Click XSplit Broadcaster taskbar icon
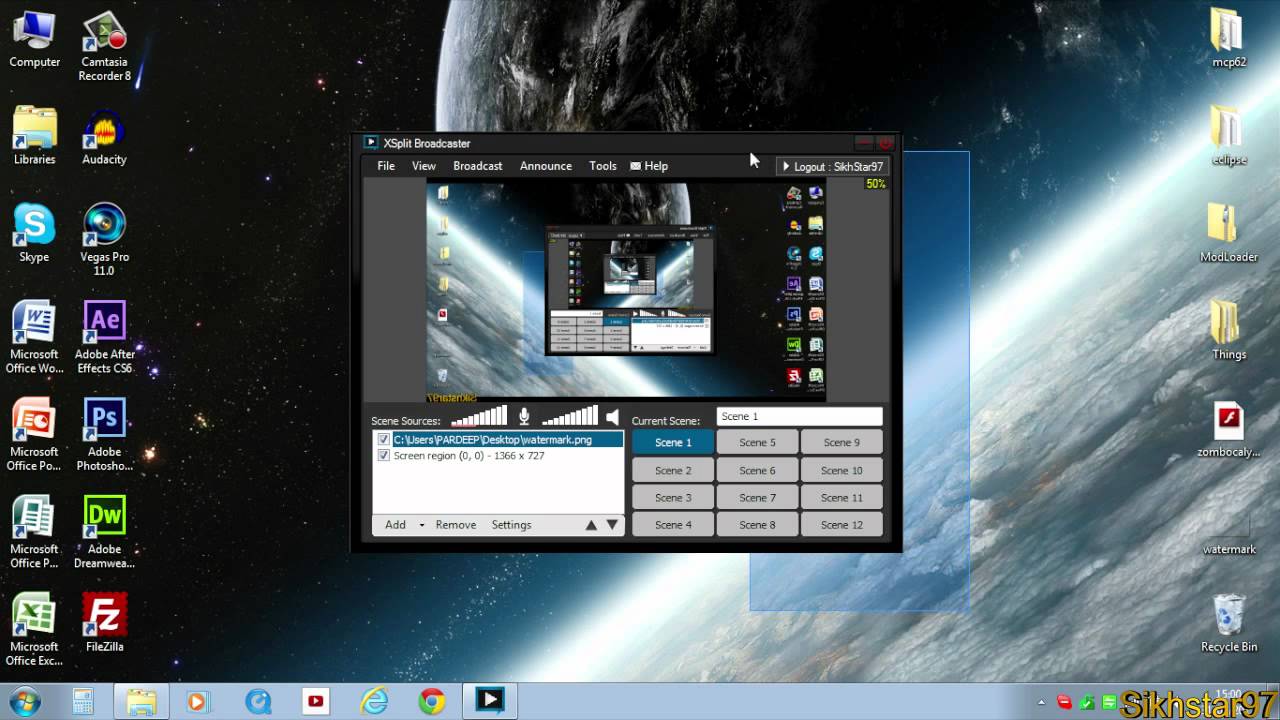Viewport: 1280px width, 720px height. click(489, 701)
